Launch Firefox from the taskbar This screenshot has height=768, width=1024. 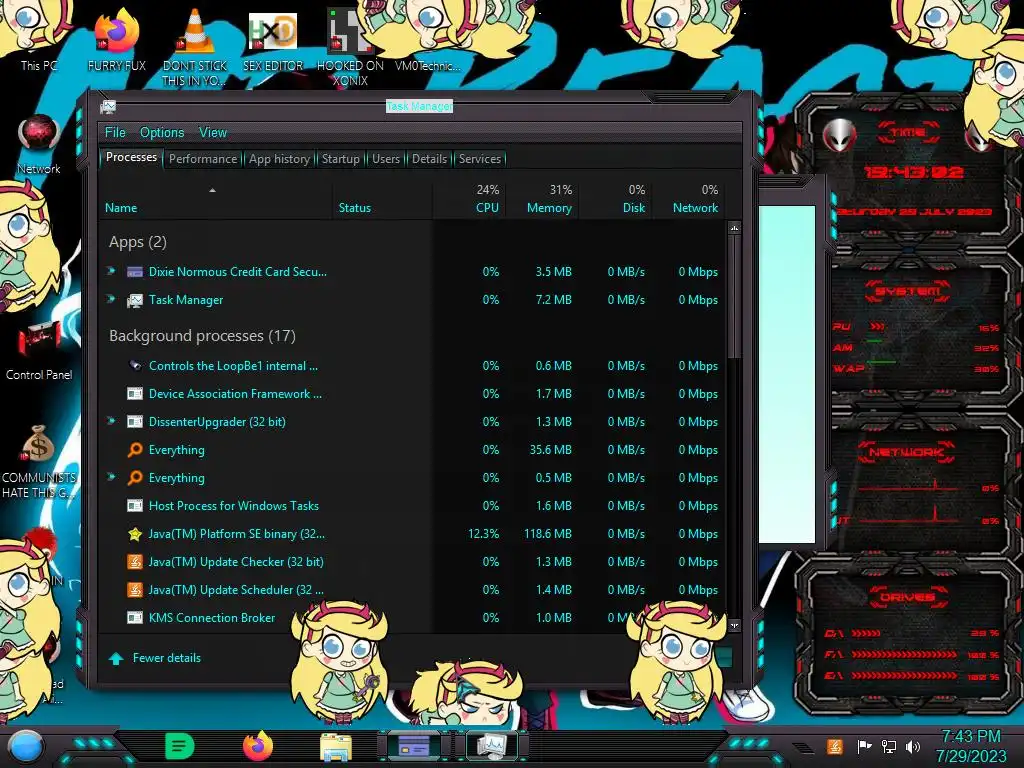tap(258, 746)
